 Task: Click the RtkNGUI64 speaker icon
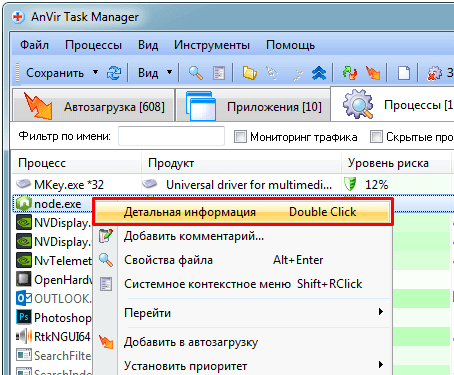(24, 336)
